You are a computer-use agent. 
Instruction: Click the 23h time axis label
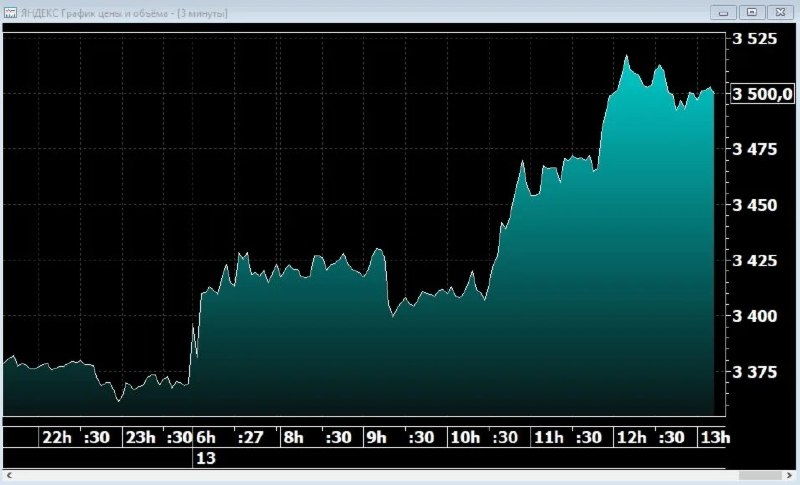pyautogui.click(x=140, y=437)
